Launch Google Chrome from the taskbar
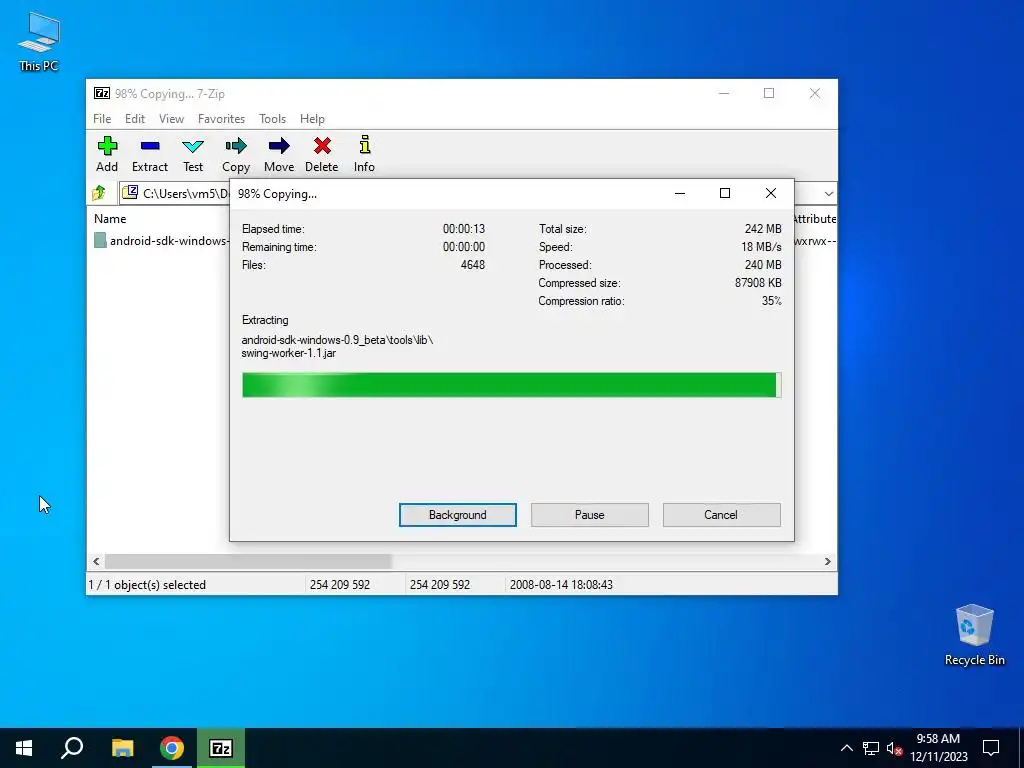 172,748
